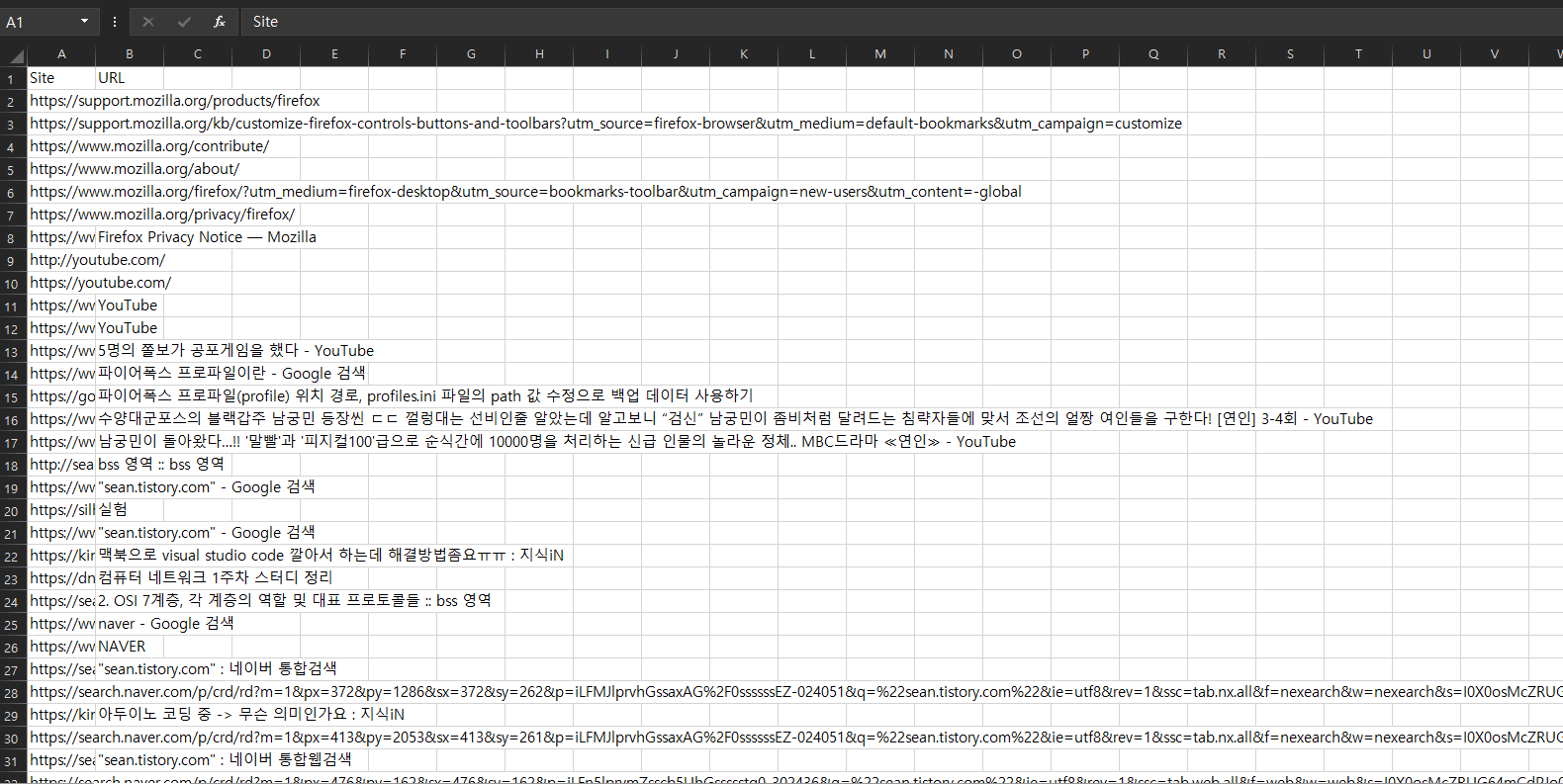Select row 8 header
1563x784 pixels.
point(13,237)
